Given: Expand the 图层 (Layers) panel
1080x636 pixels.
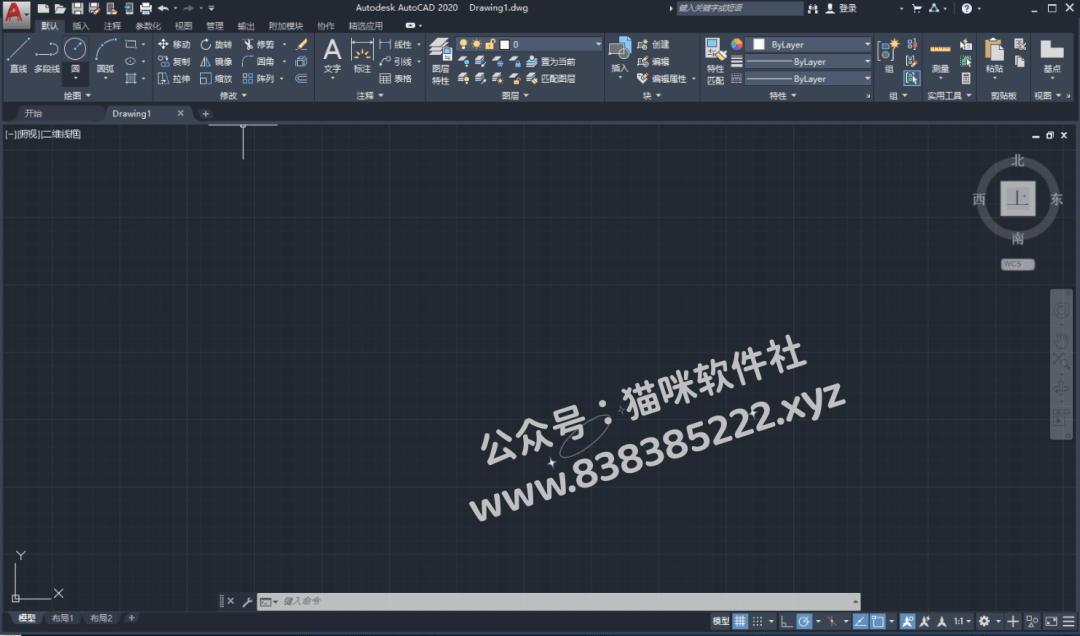Looking at the screenshot, I should 515,96.
